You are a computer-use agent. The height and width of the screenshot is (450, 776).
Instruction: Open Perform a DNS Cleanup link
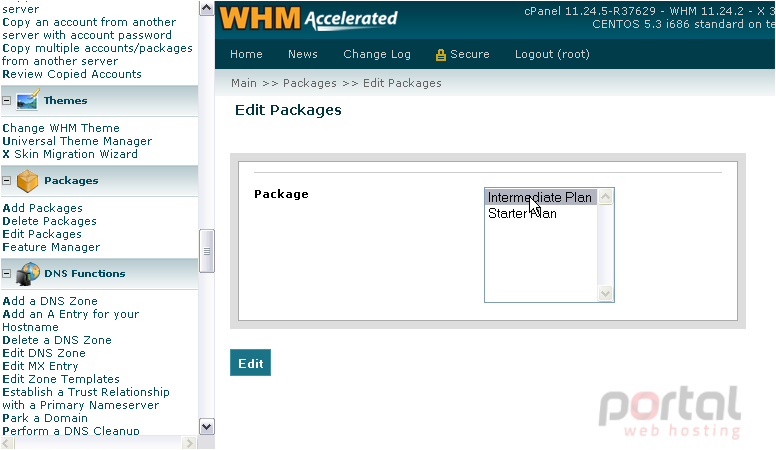[x=71, y=431]
